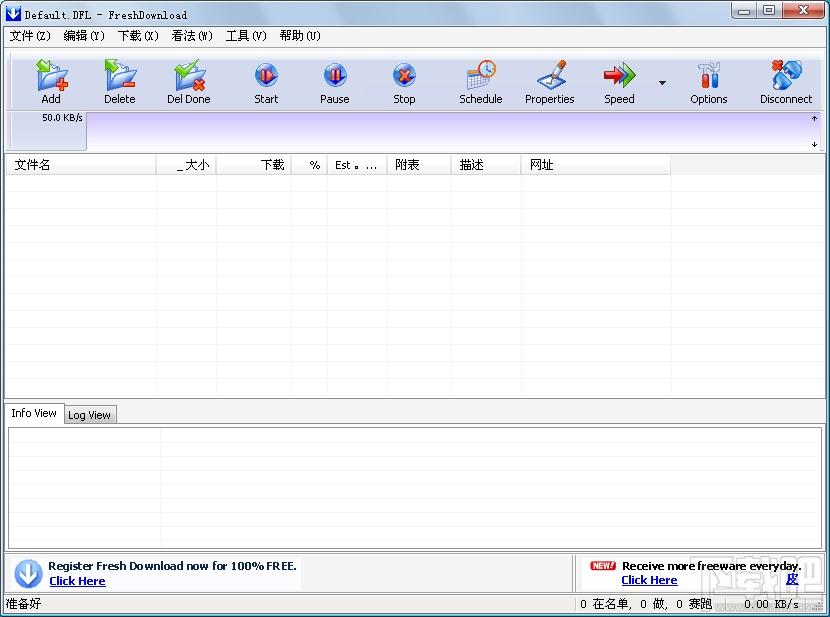The width and height of the screenshot is (830, 617).
Task: Open the 编辑(Y) menu
Action: click(84, 36)
